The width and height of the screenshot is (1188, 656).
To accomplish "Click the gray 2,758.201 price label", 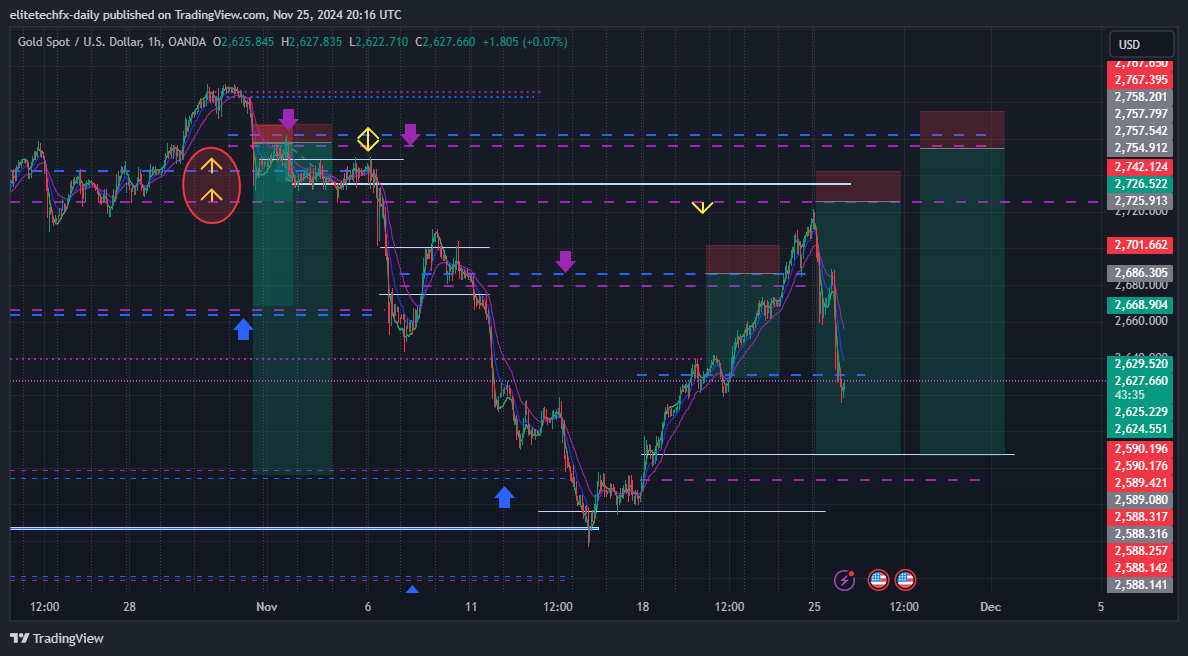I will coord(1140,97).
